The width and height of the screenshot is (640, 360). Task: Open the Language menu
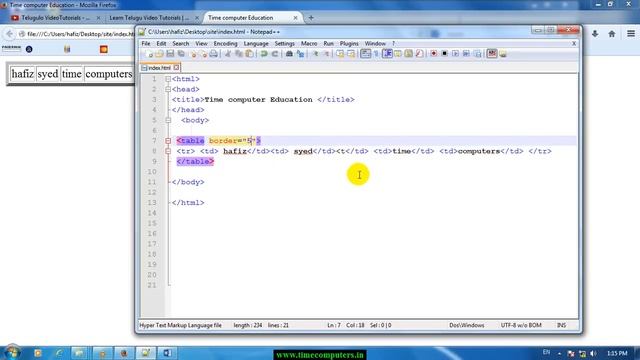pyautogui.click(x=256, y=43)
